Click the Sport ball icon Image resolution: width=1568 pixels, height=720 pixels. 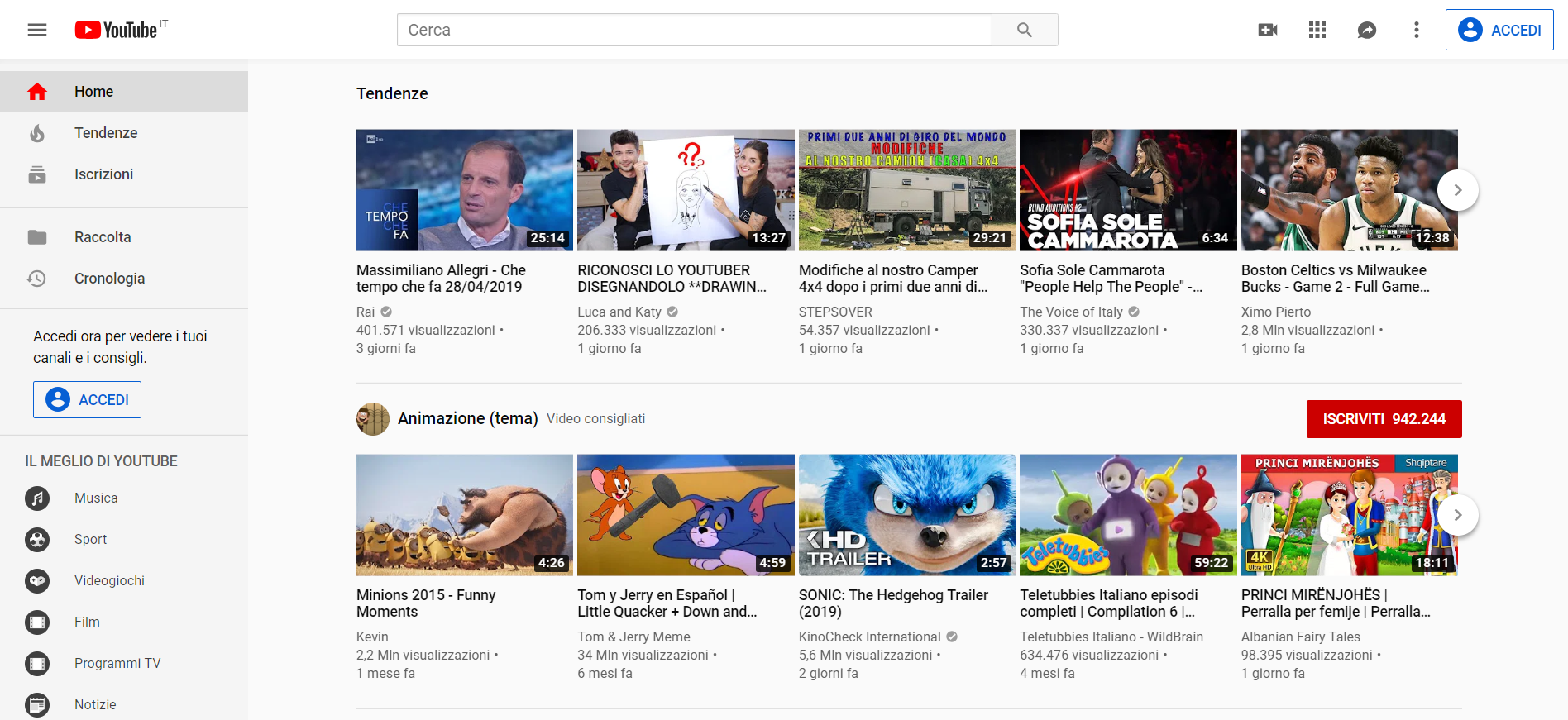pos(37,540)
